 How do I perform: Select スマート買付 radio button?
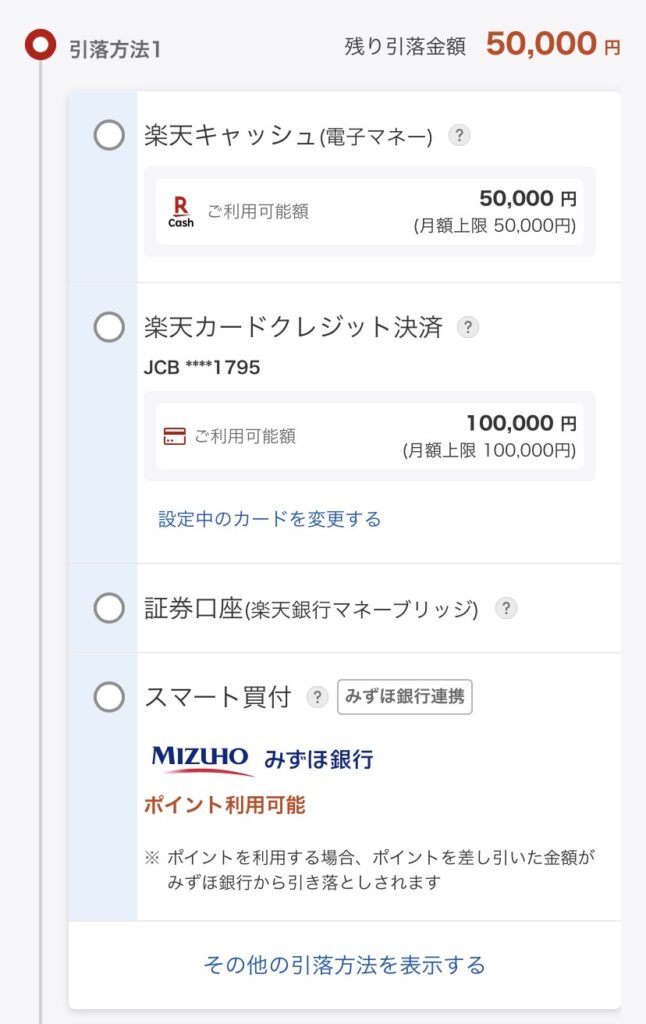click(109, 696)
